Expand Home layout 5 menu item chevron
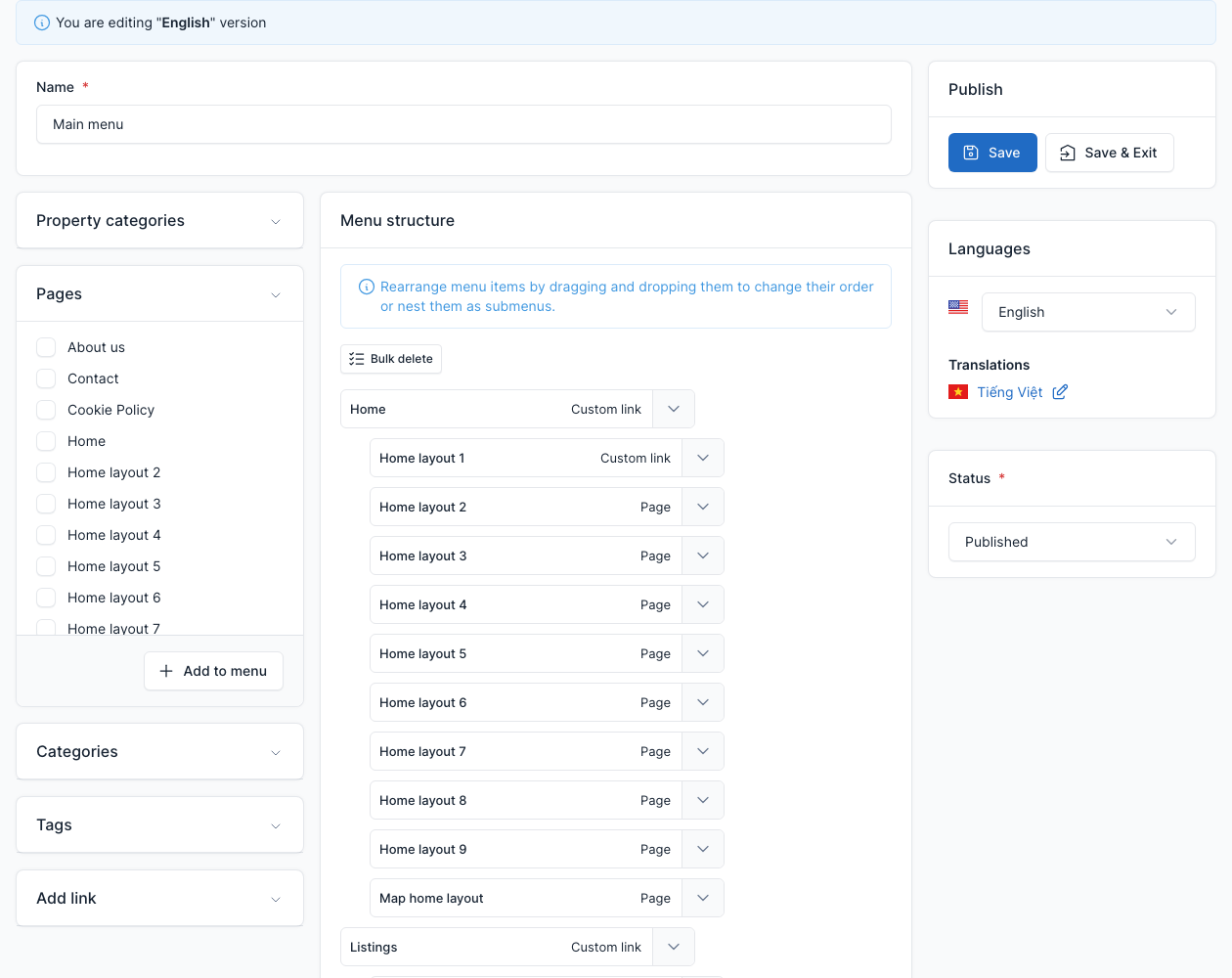The height and width of the screenshot is (978, 1232). click(x=703, y=653)
